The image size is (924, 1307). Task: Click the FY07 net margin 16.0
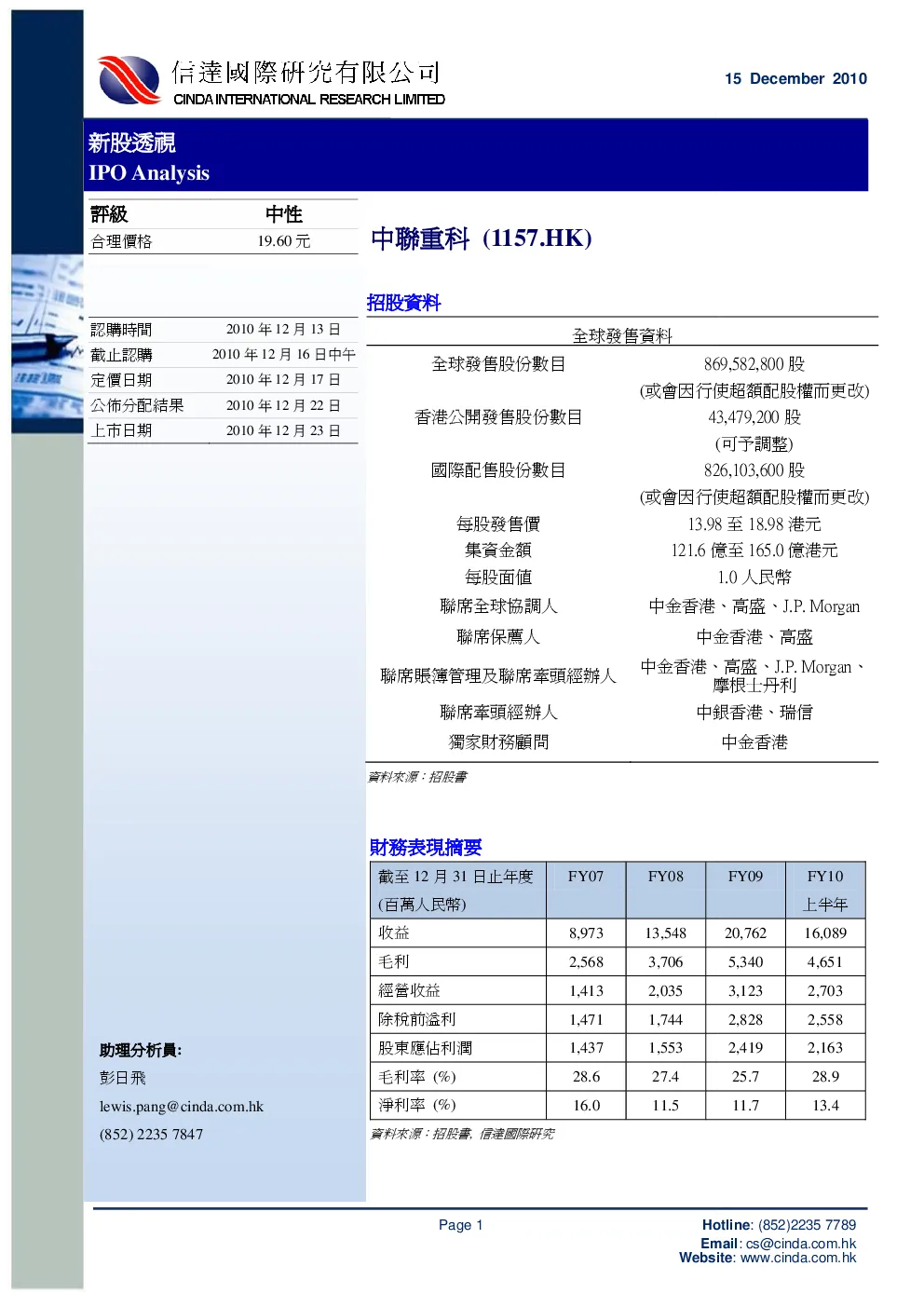[x=586, y=1106]
